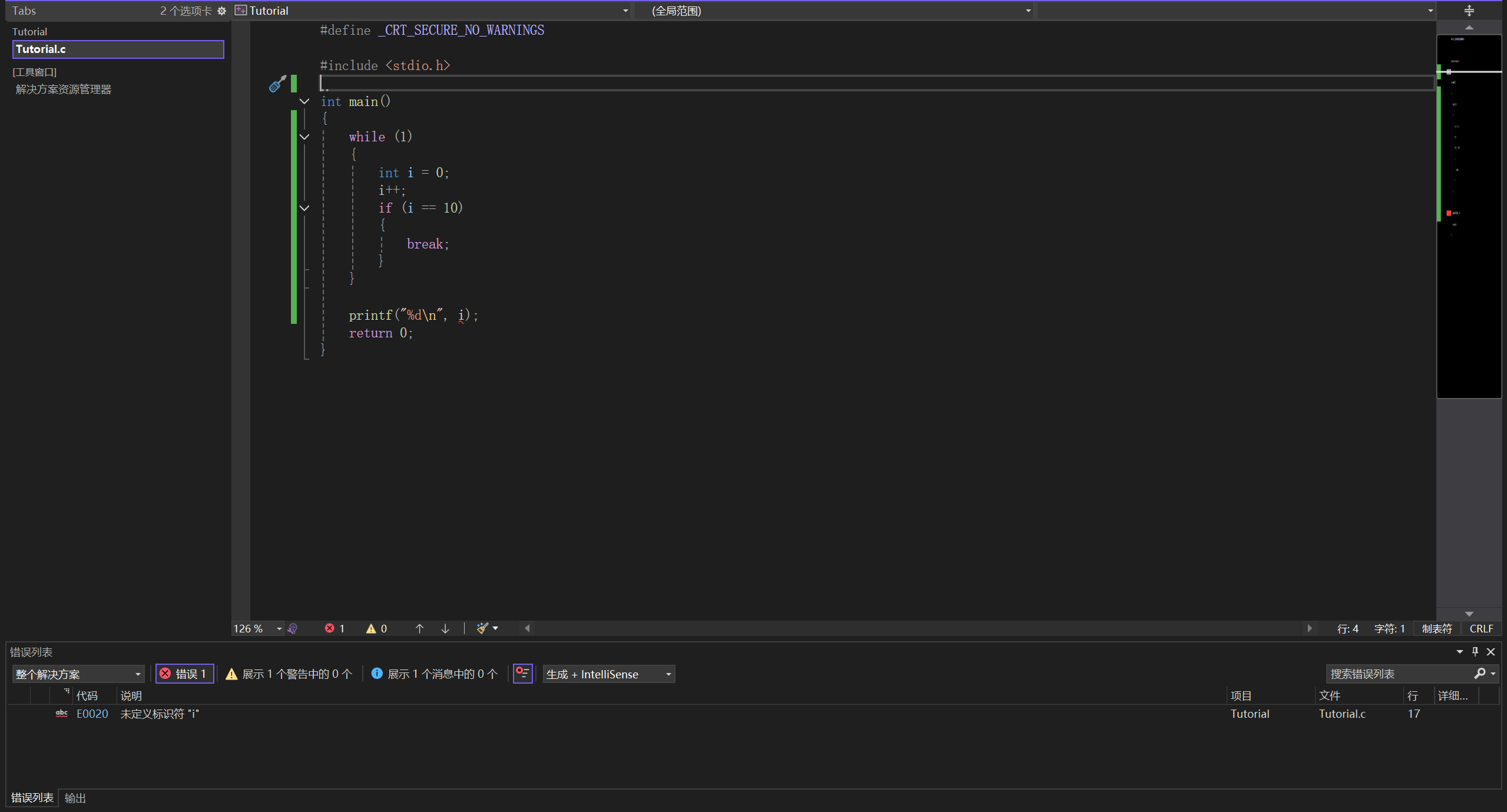Click the vertical scrollbar down arrow
This screenshot has width=1507, height=812.
(x=1469, y=614)
